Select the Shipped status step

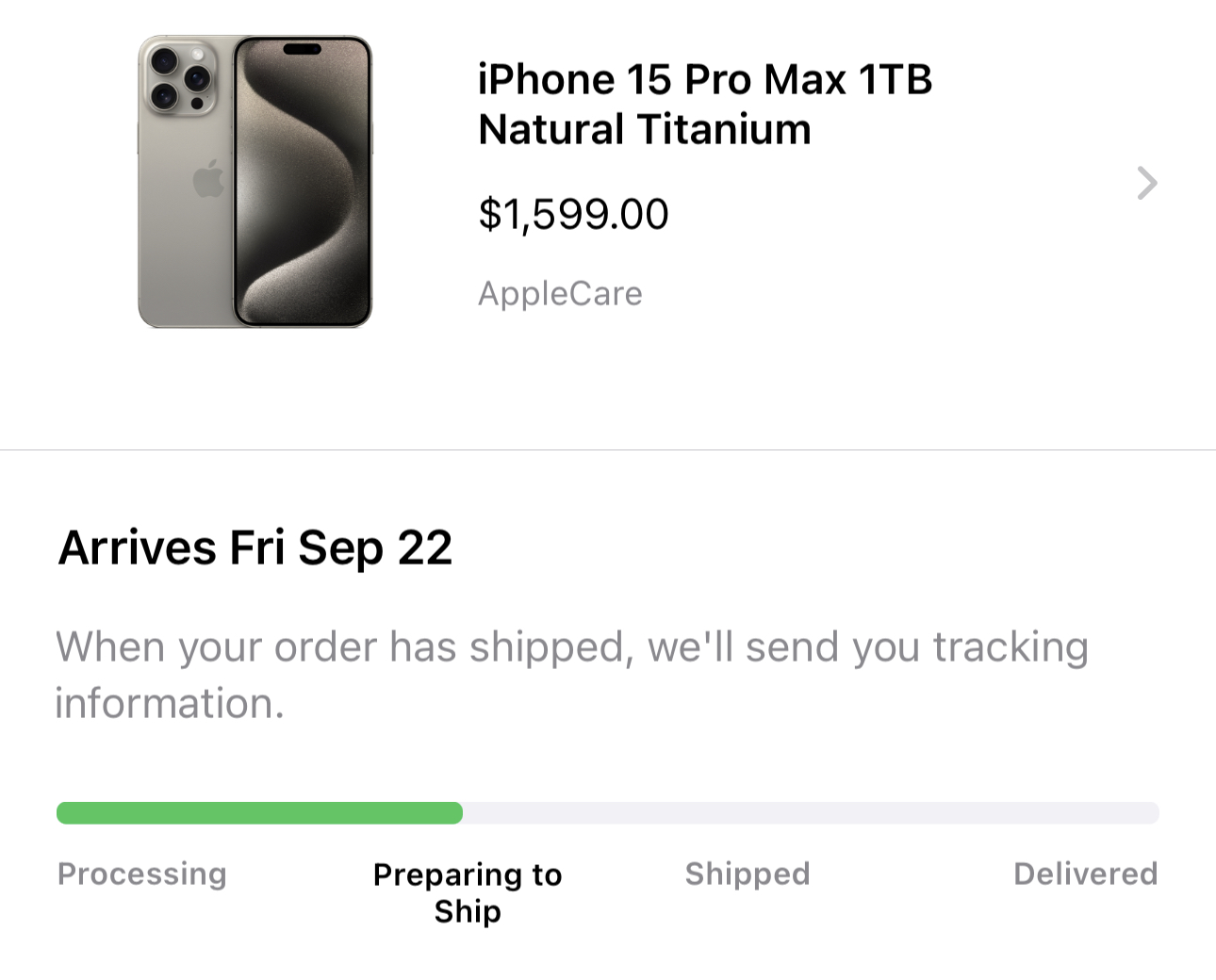click(x=748, y=874)
